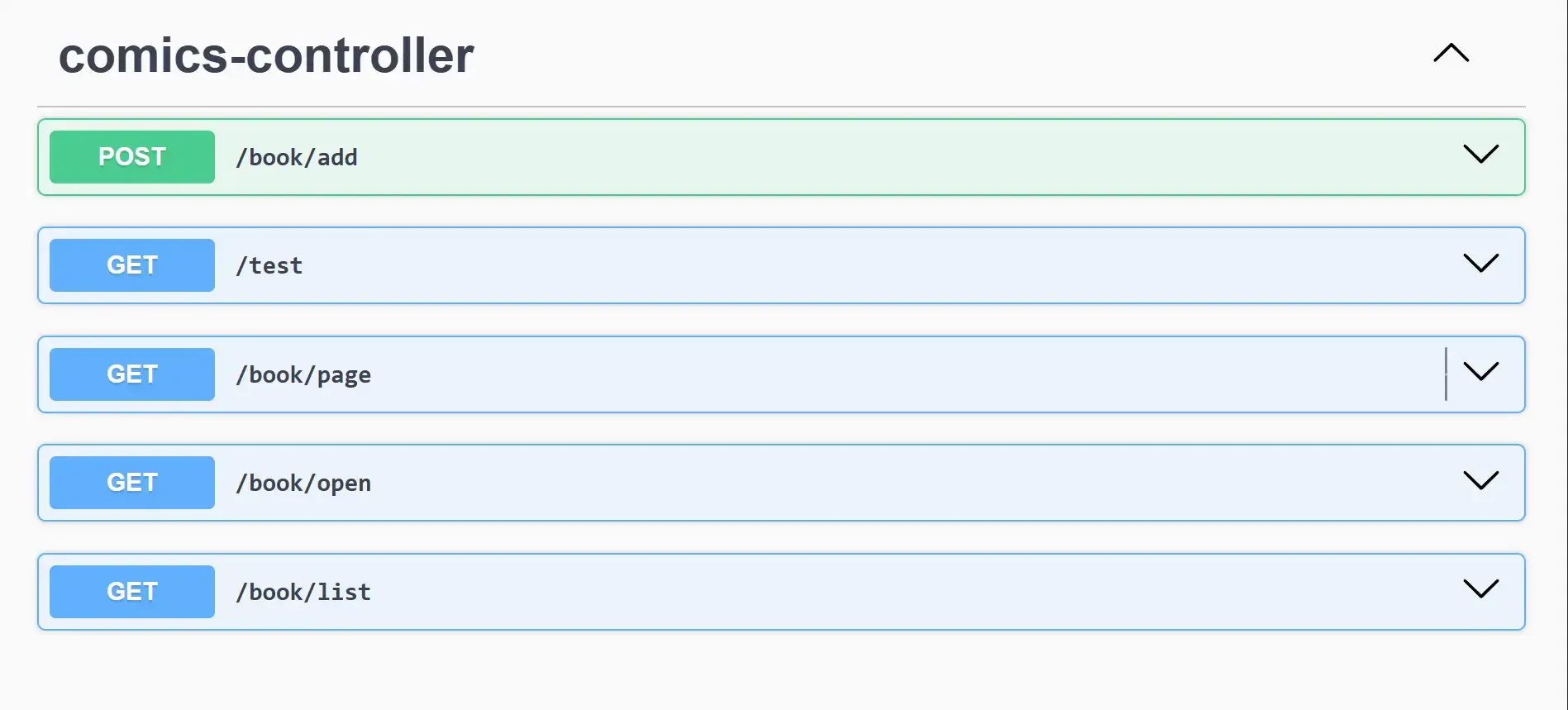Viewport: 1568px width, 710px height.
Task: Click the green POST method badge
Action: [x=132, y=157]
